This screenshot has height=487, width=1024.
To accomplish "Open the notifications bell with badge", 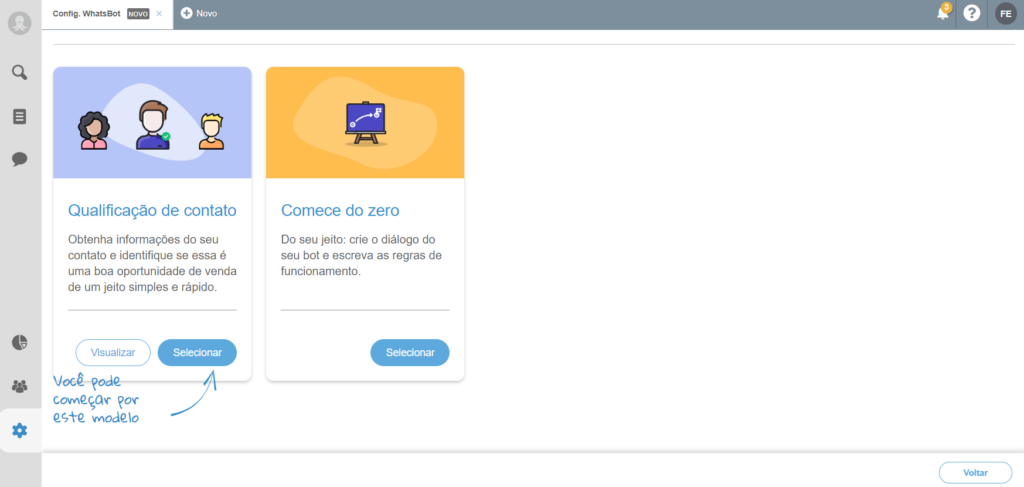I will click(x=943, y=12).
